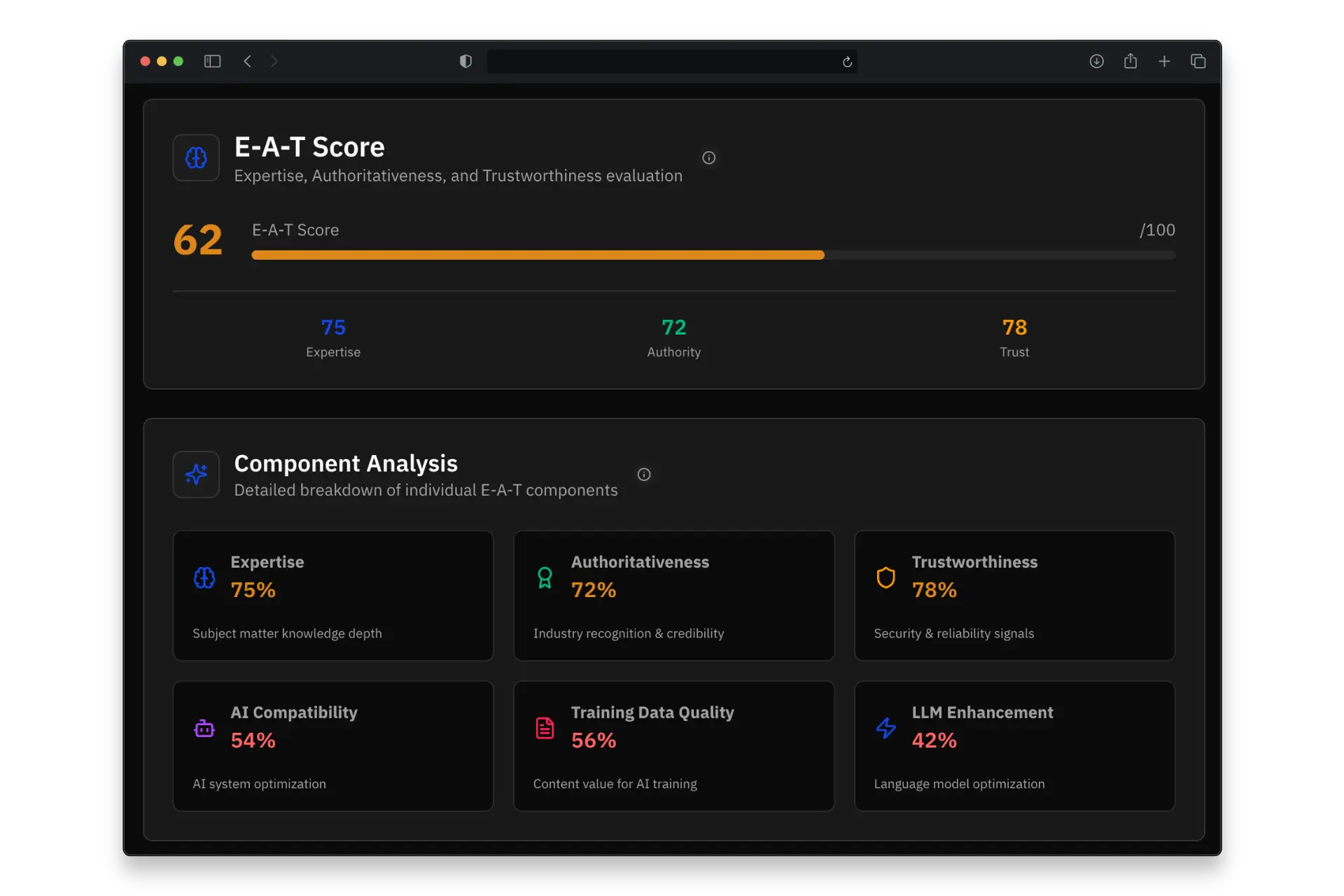Viewport: 1344px width, 896px height.
Task: Click the /100 maximum score label
Action: tap(1157, 230)
